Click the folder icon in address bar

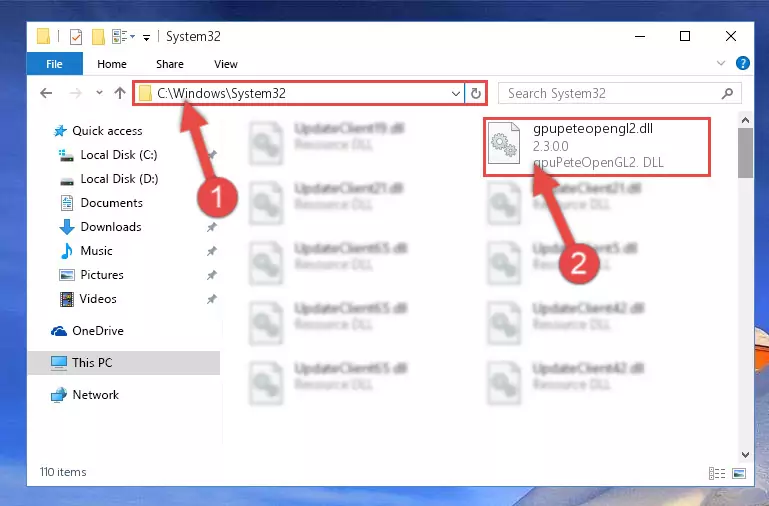coord(145,93)
